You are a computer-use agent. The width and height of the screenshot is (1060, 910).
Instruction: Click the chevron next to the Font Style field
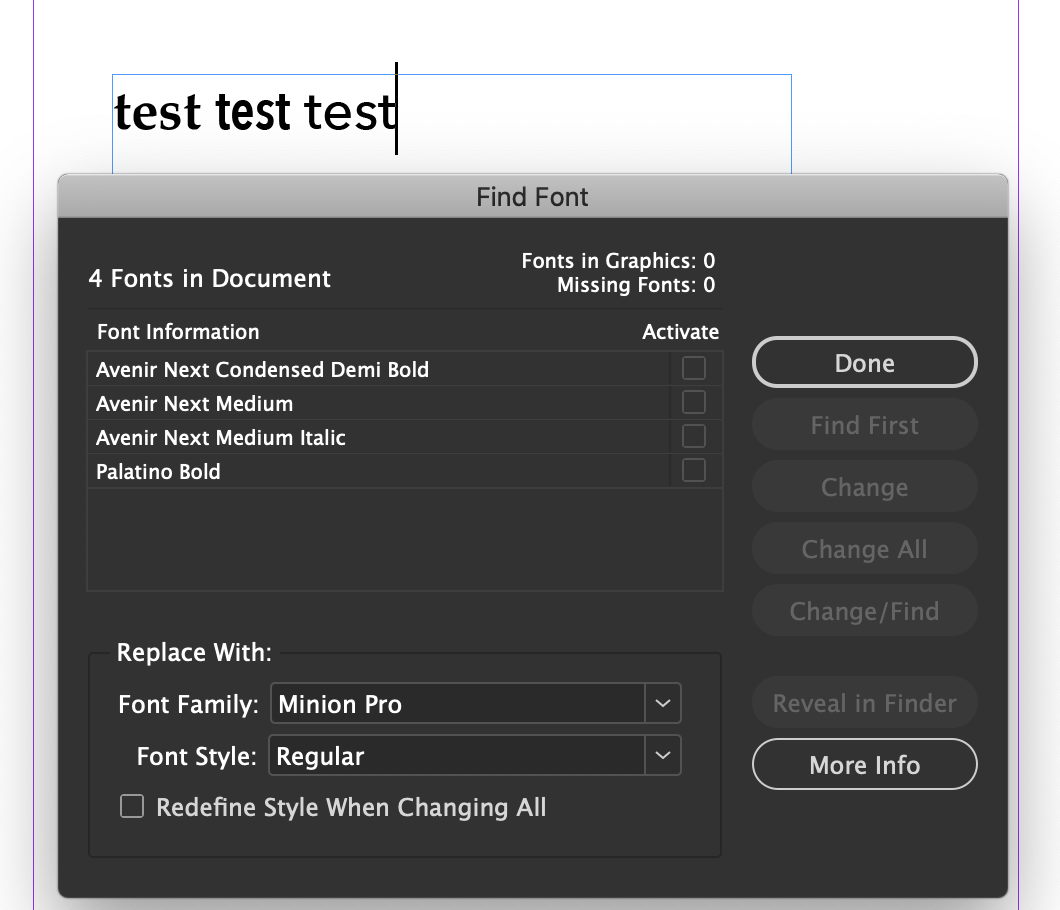[663, 755]
